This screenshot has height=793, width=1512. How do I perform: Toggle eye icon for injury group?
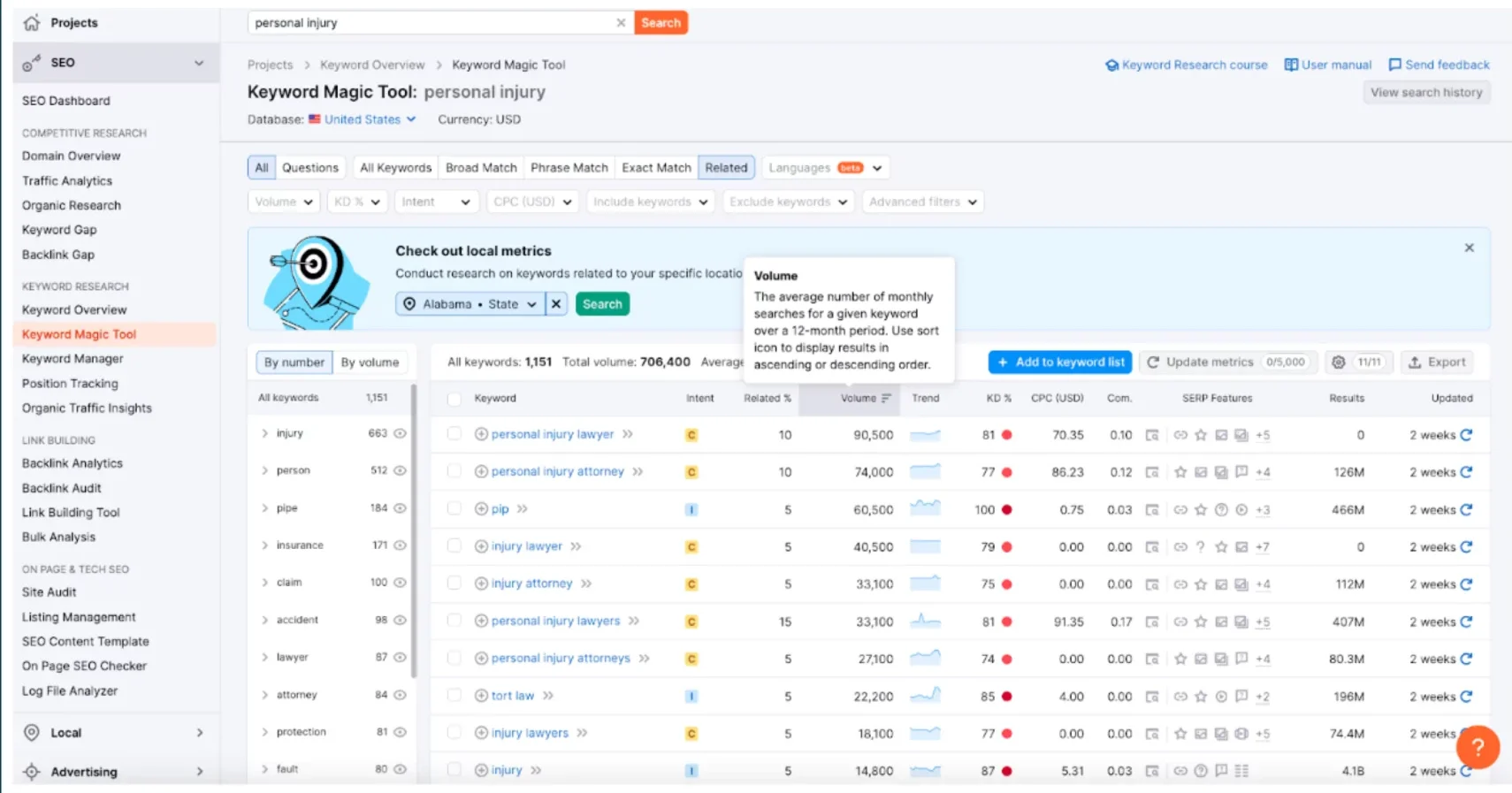pyautogui.click(x=400, y=433)
